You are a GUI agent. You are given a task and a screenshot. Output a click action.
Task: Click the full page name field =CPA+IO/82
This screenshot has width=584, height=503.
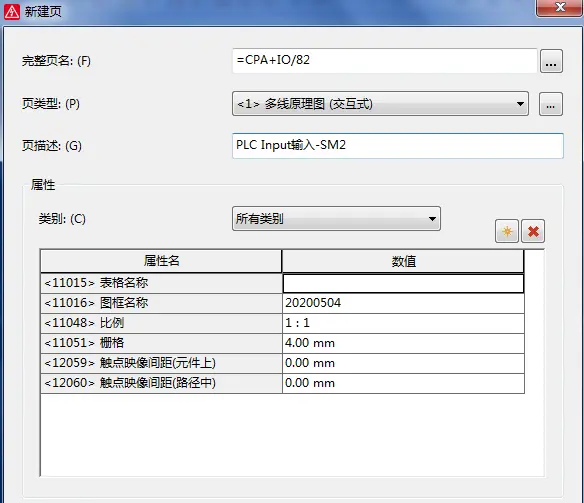pos(385,60)
